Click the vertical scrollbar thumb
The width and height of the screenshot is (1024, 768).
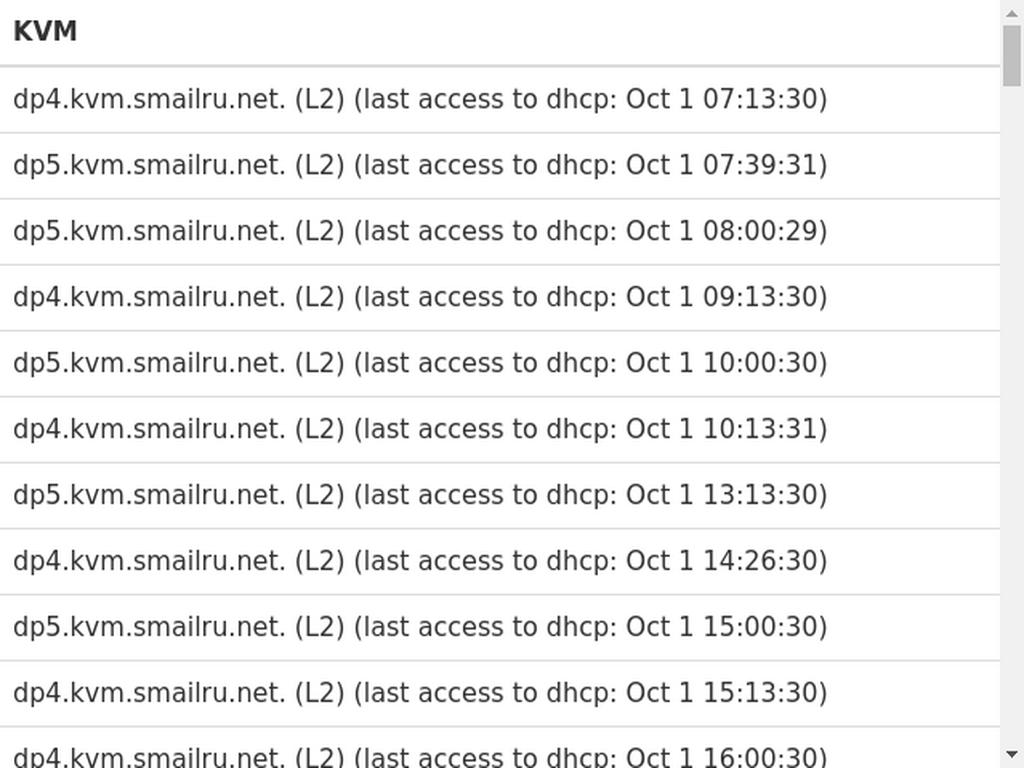[1012, 56]
